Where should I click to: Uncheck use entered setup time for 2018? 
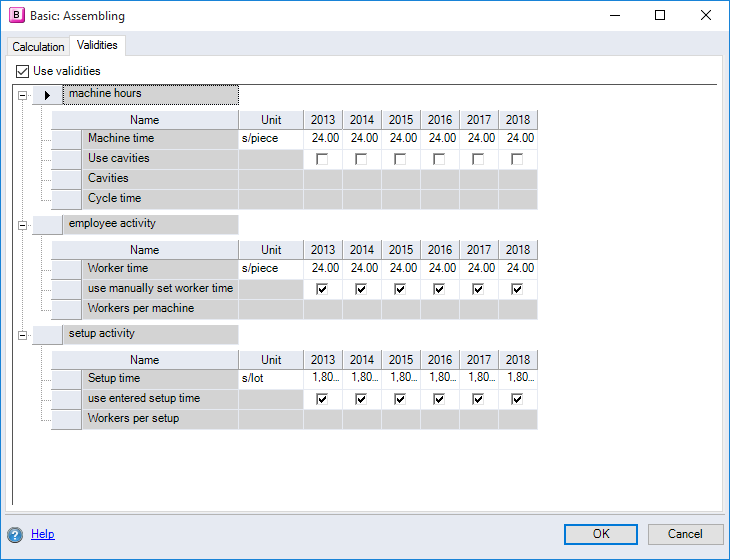coord(517,399)
